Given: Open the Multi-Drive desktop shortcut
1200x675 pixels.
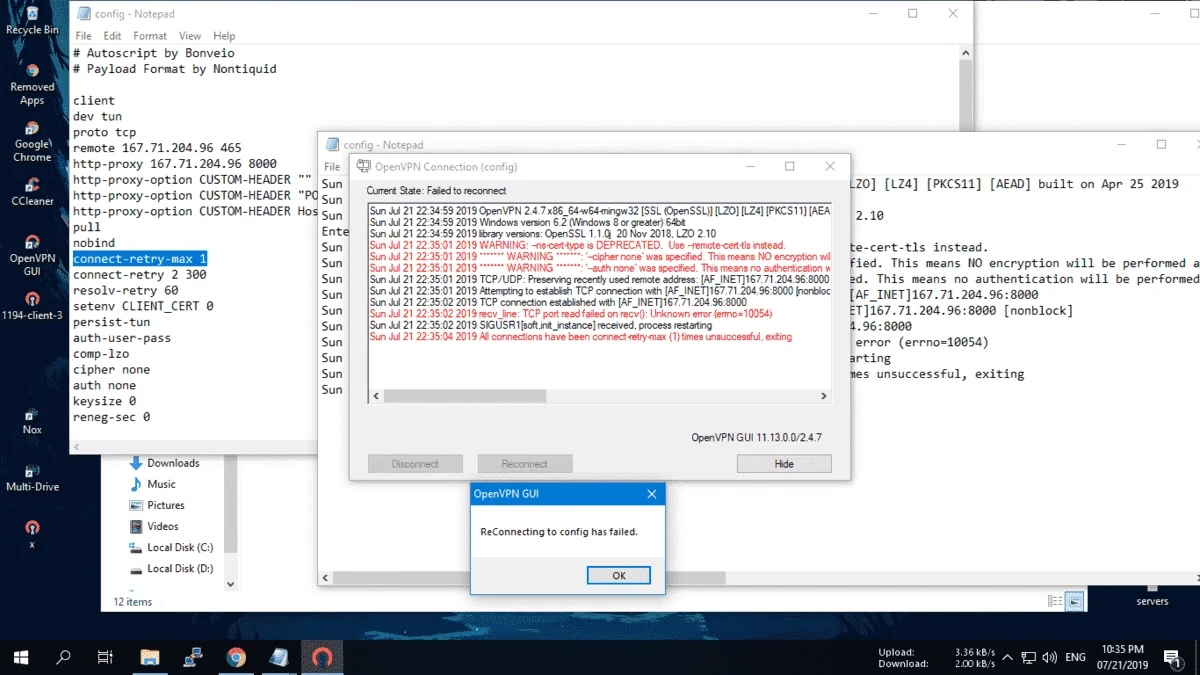Looking at the screenshot, I should click(32, 477).
